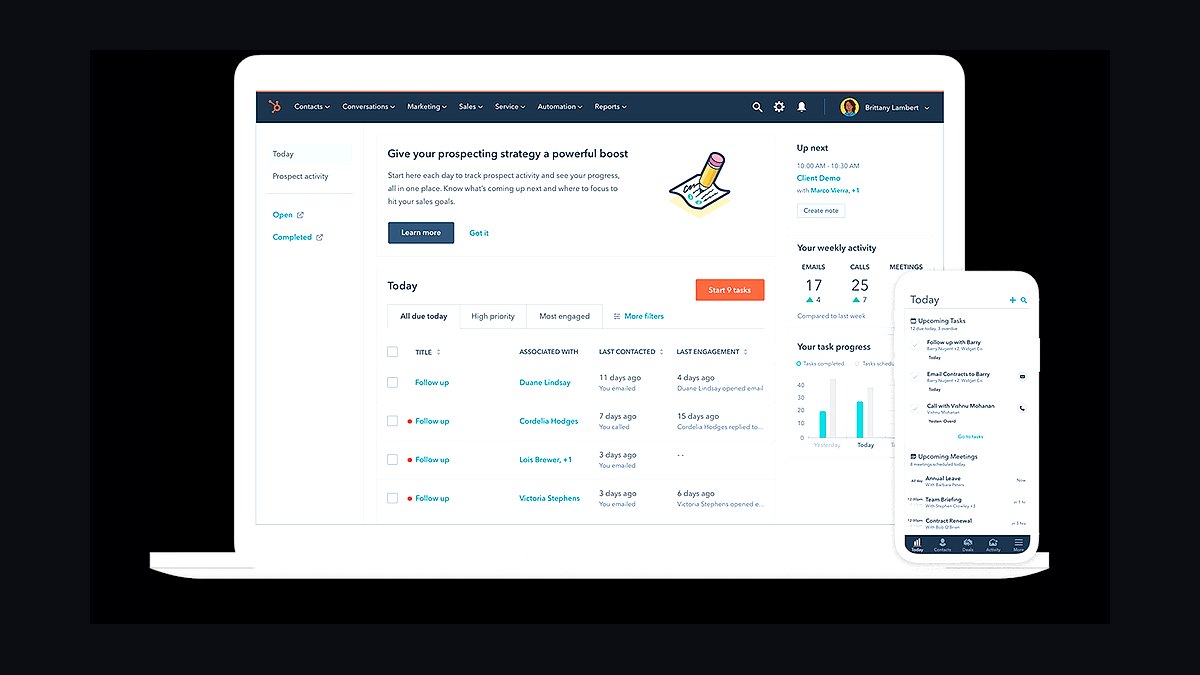Image resolution: width=1200 pixels, height=675 pixels.
Task: Click the teal Today bar in chart
Action: (859, 419)
